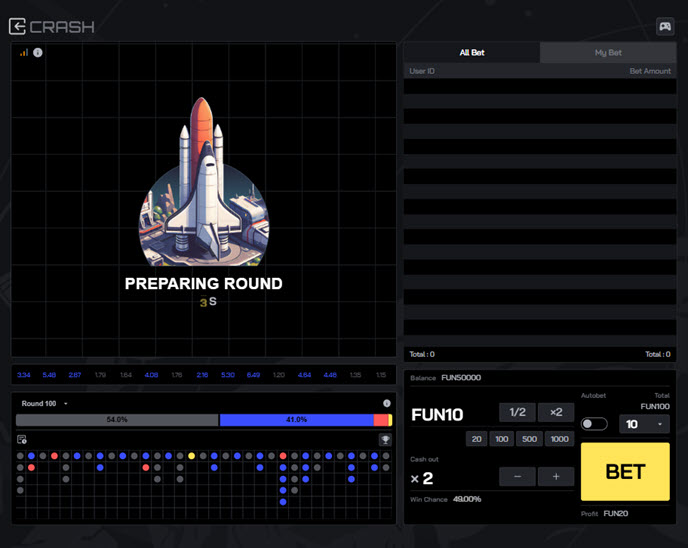Double the bet with the ×2 button

[x=556, y=412]
